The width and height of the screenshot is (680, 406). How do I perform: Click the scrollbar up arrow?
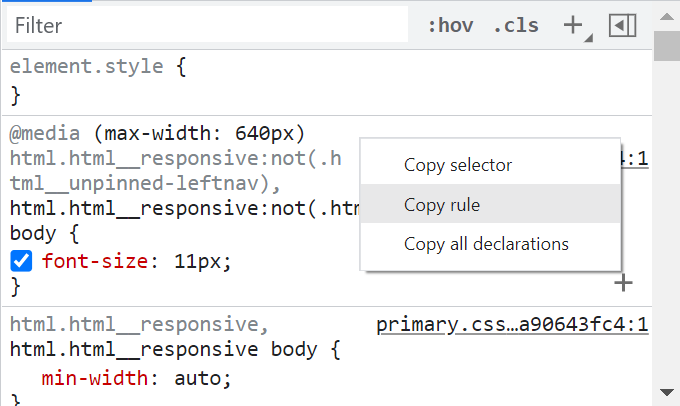667,17
